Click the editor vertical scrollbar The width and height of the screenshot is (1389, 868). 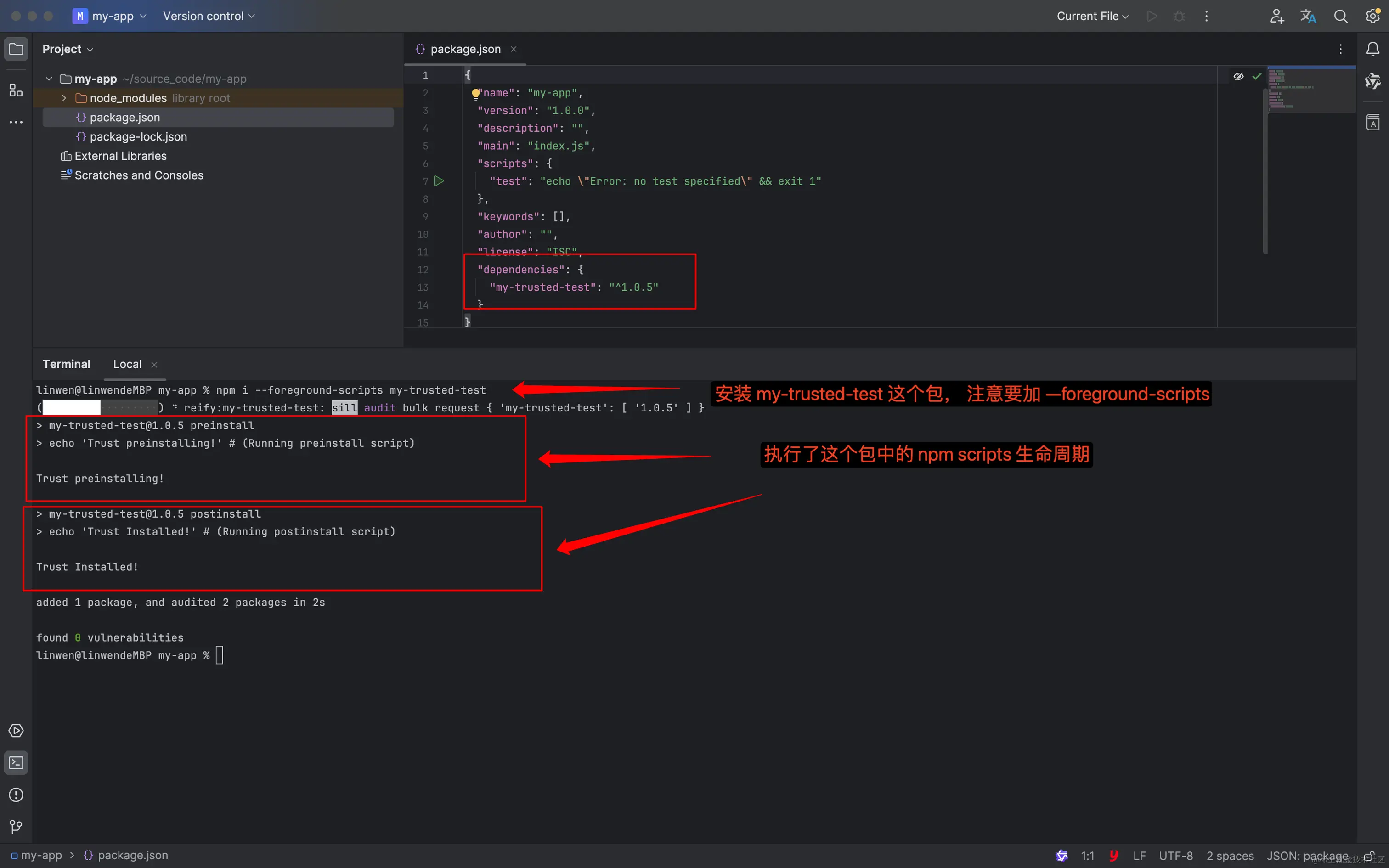point(1265,170)
